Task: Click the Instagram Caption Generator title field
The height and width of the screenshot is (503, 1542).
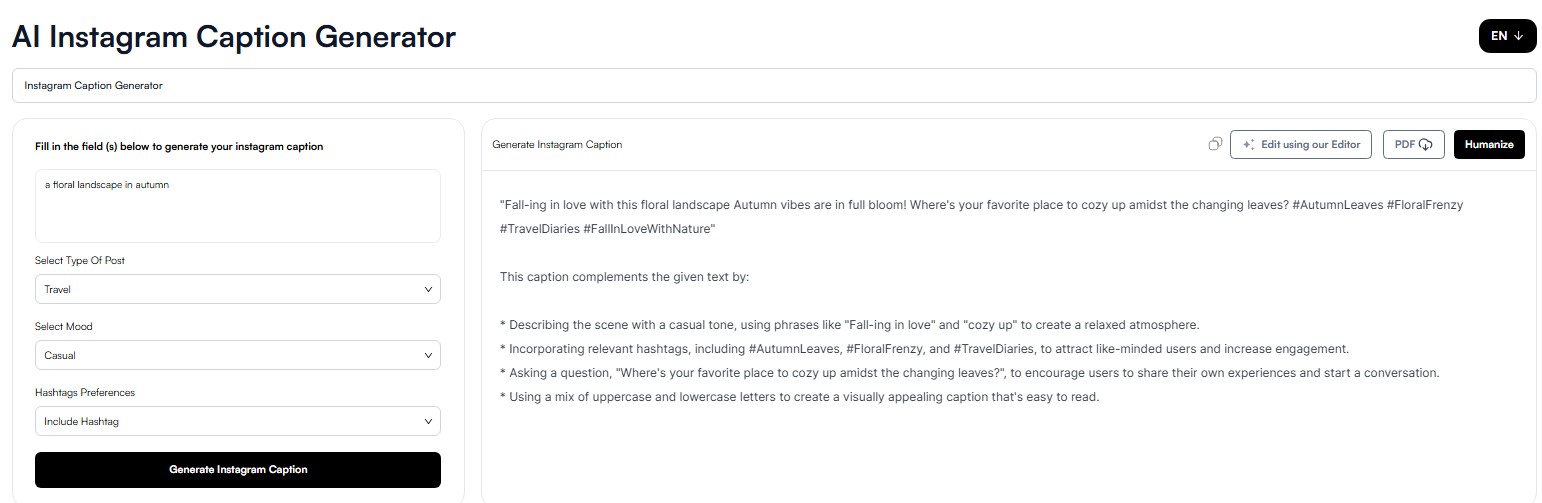Action: (774, 85)
